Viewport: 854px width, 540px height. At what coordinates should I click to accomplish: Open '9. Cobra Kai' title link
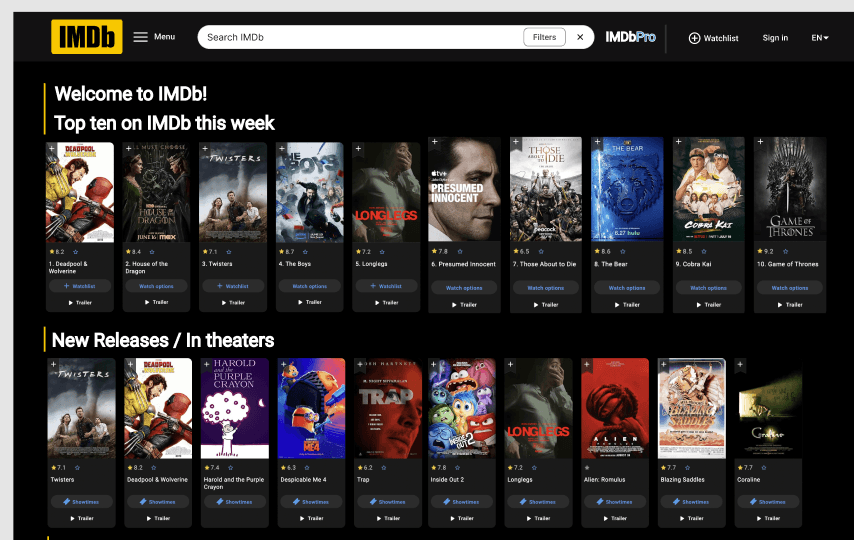coord(693,264)
